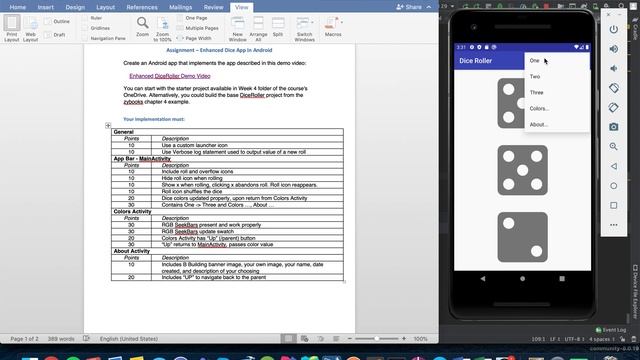Open the Insert ribbon tab
This screenshot has width=640, height=360.
tap(46, 7)
